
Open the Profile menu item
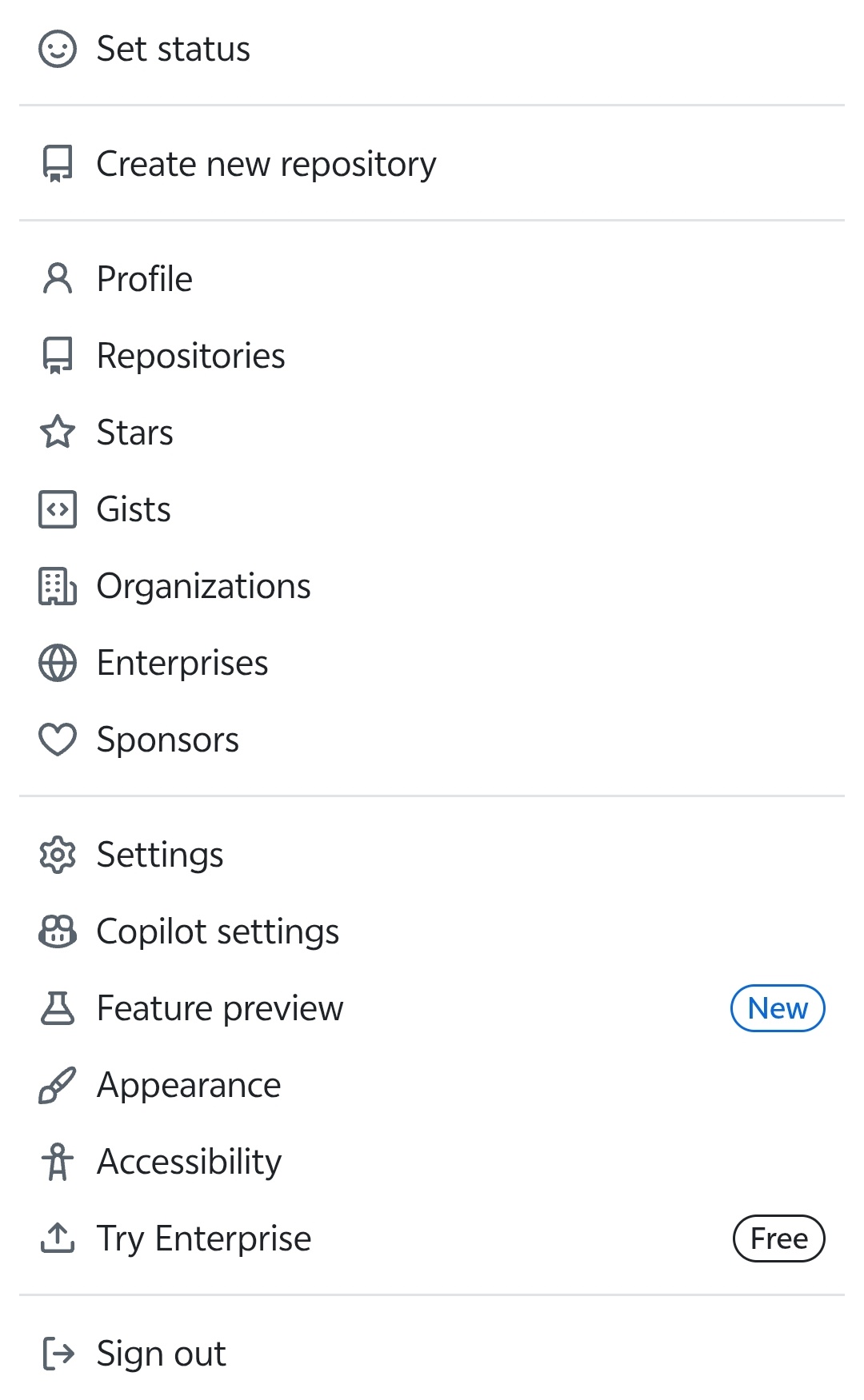coord(145,279)
